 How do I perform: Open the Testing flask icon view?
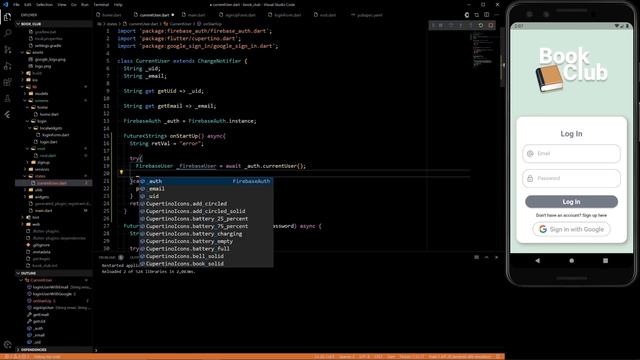7,99
